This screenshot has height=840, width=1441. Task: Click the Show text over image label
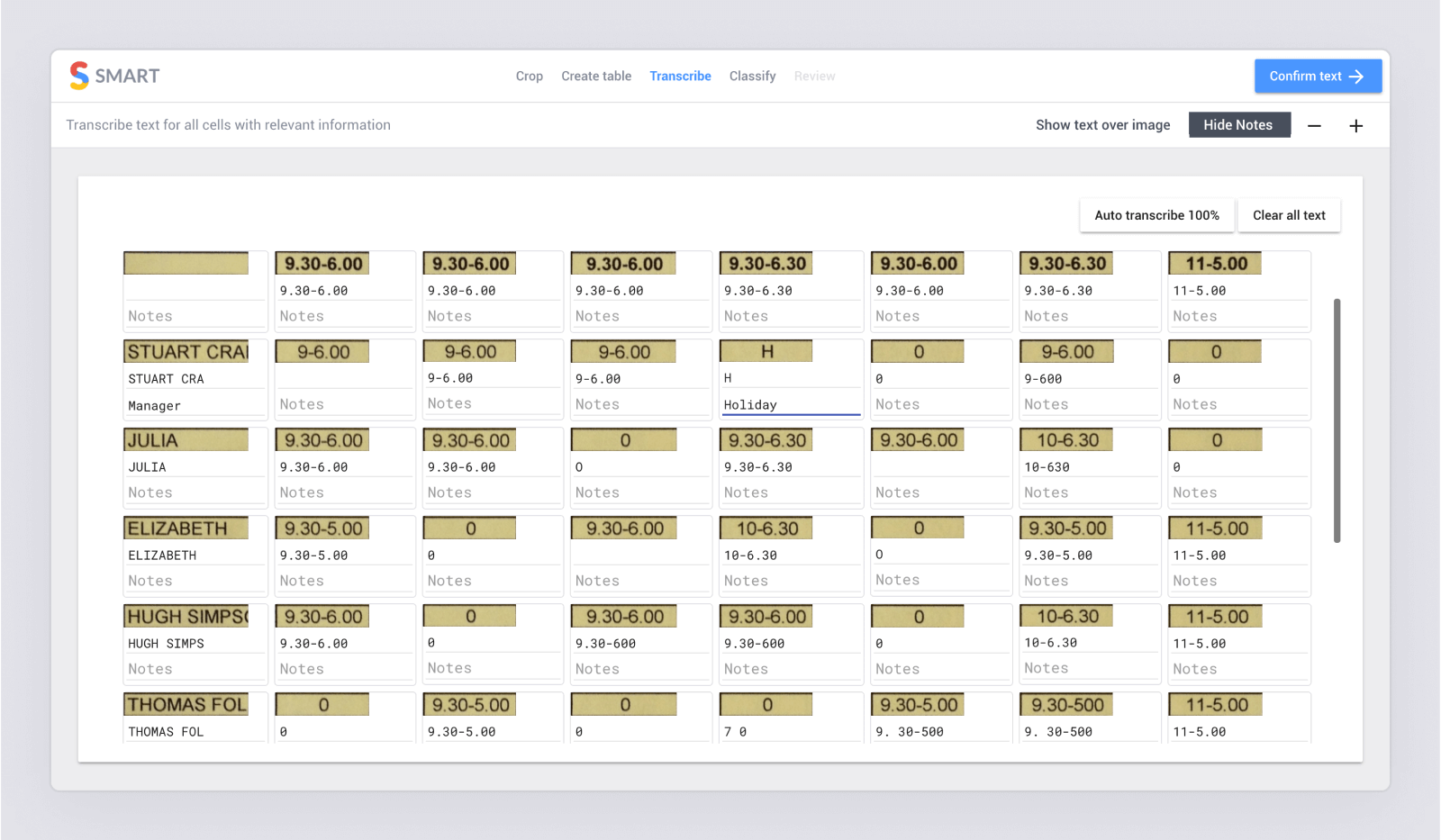point(1102,125)
